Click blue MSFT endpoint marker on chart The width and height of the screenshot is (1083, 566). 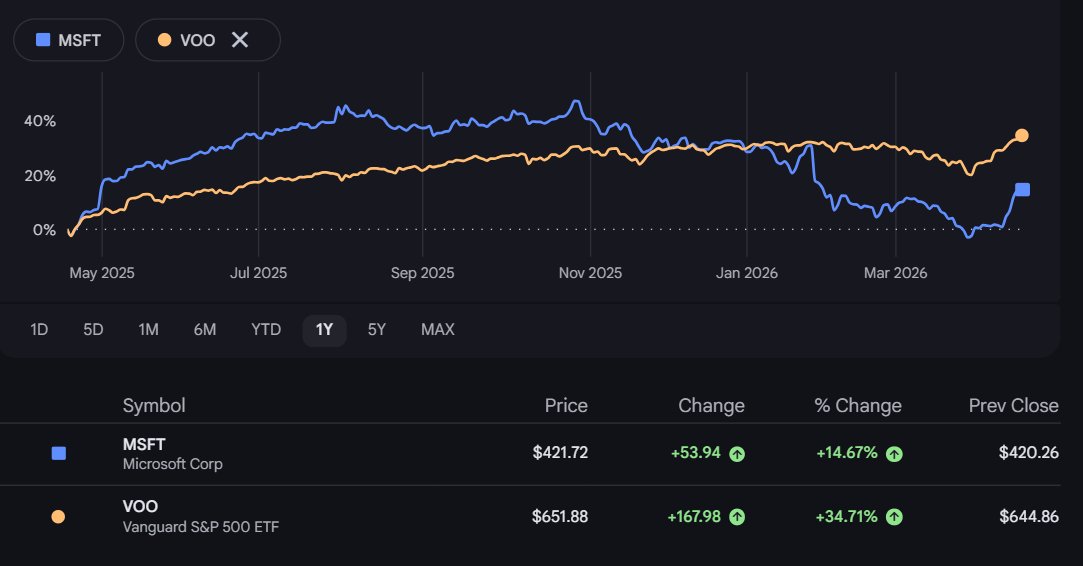click(1022, 189)
